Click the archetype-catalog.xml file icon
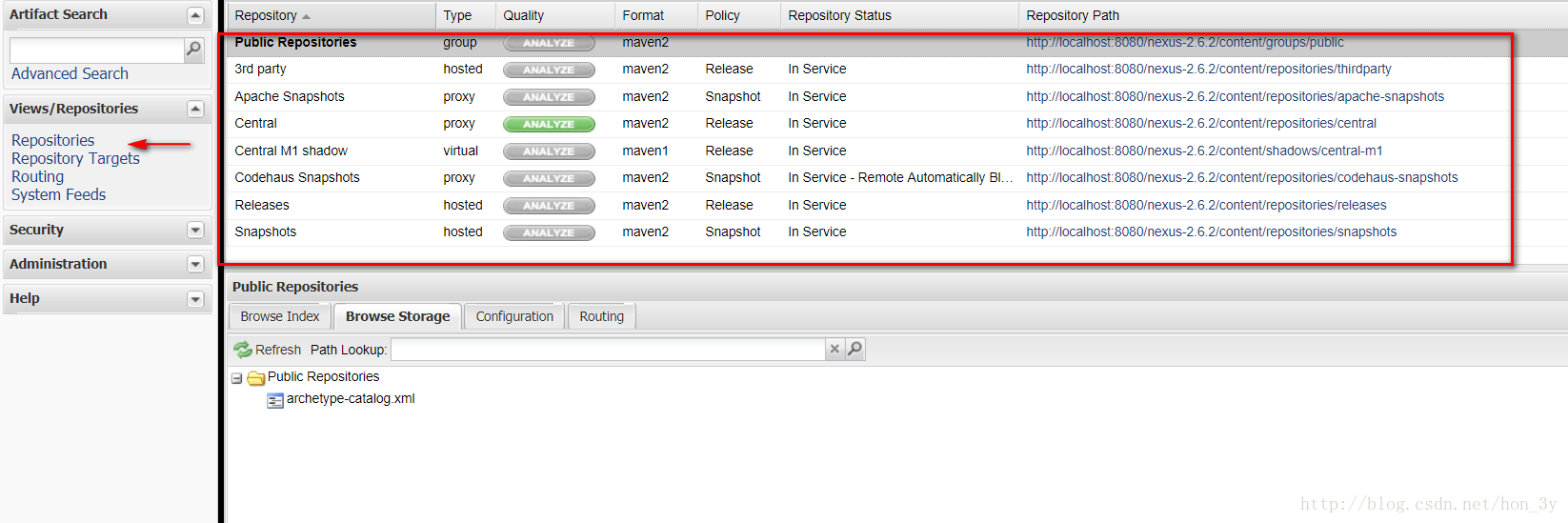 pyautogui.click(x=275, y=400)
